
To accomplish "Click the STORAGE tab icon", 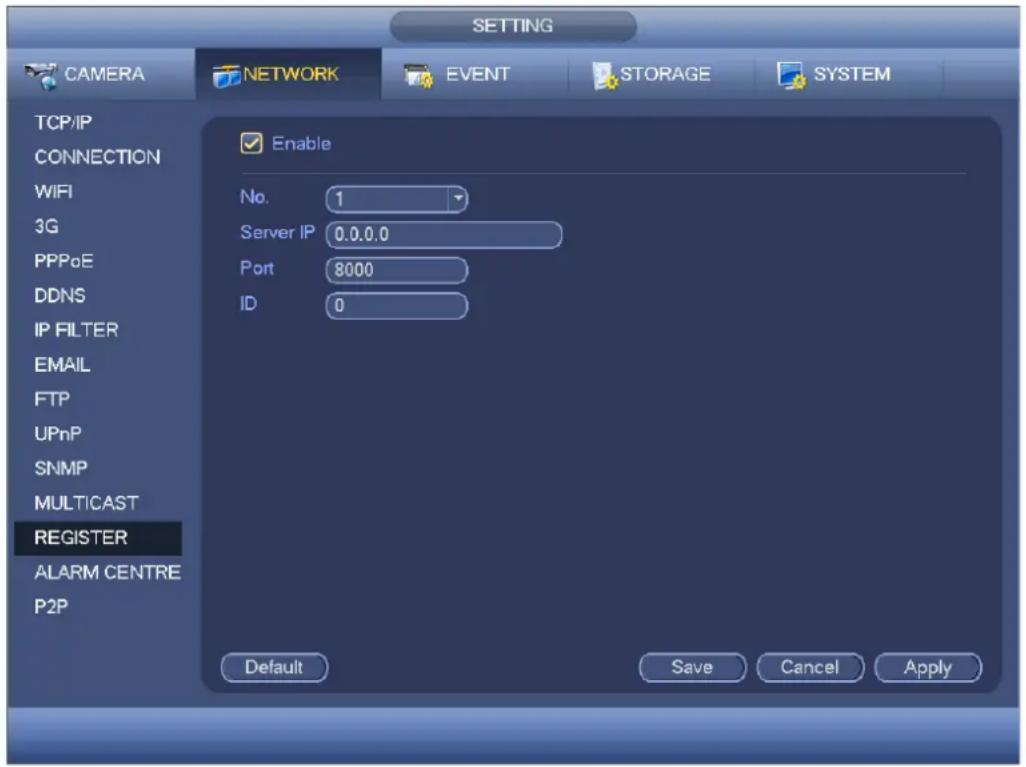I will click(604, 76).
